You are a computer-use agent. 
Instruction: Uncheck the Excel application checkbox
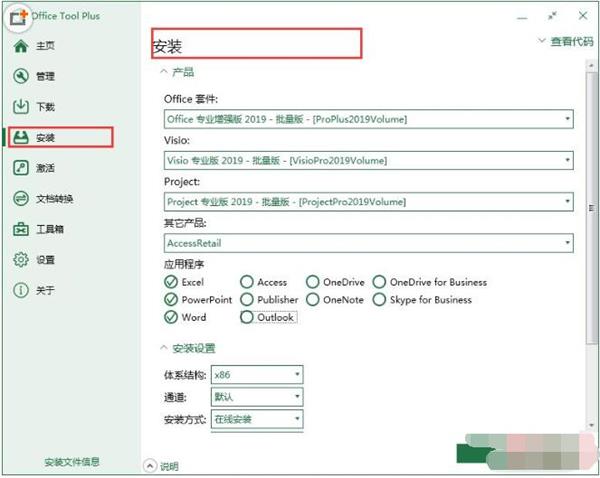click(171, 282)
